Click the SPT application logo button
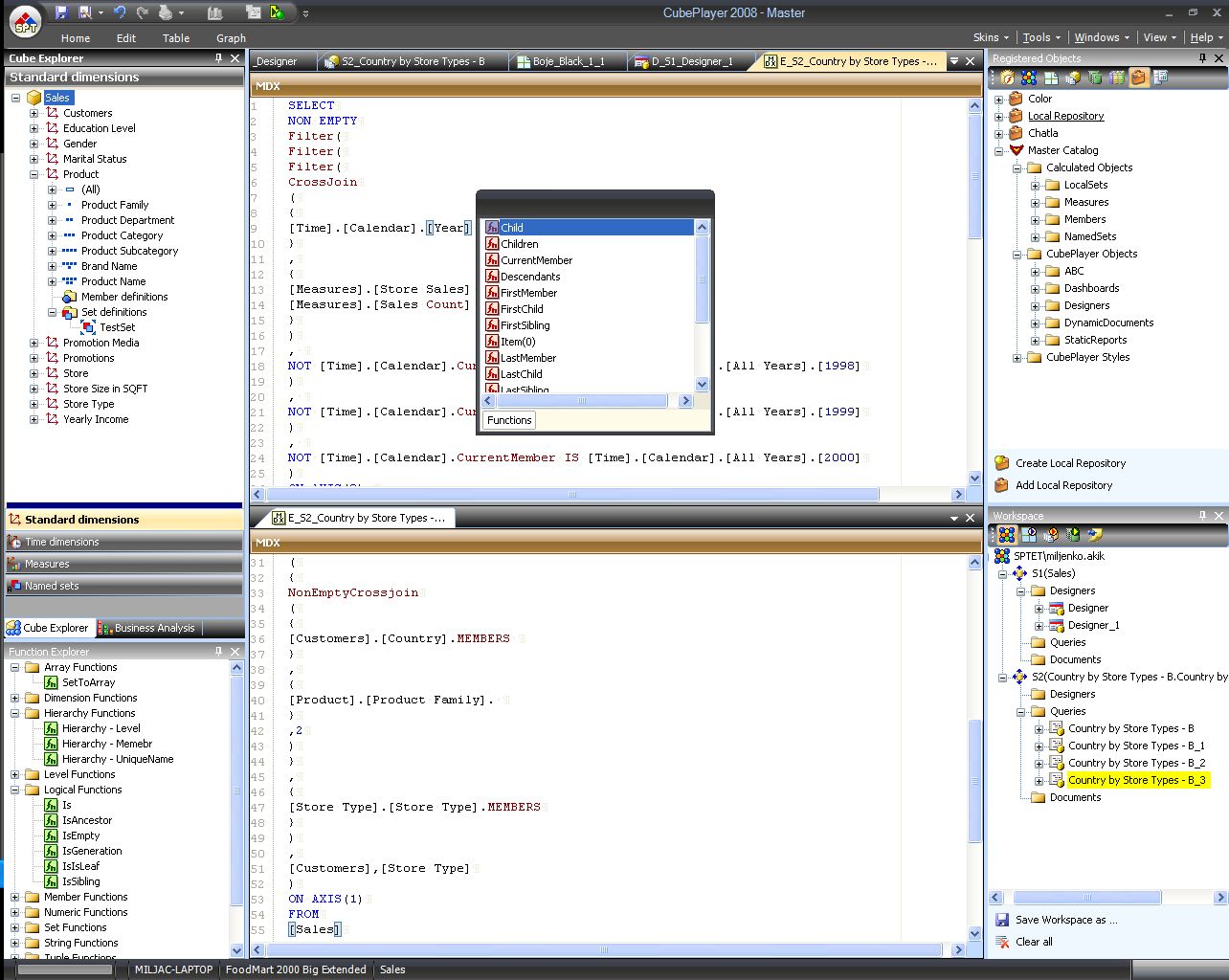This screenshot has height=980, width=1229. point(26,22)
